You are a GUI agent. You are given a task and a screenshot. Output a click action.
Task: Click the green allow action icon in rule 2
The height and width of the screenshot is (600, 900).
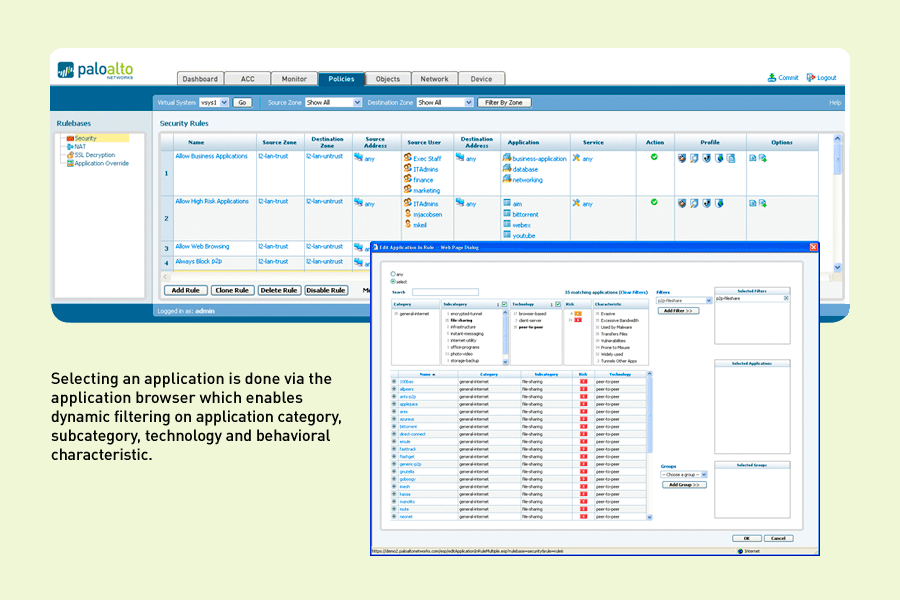point(654,202)
